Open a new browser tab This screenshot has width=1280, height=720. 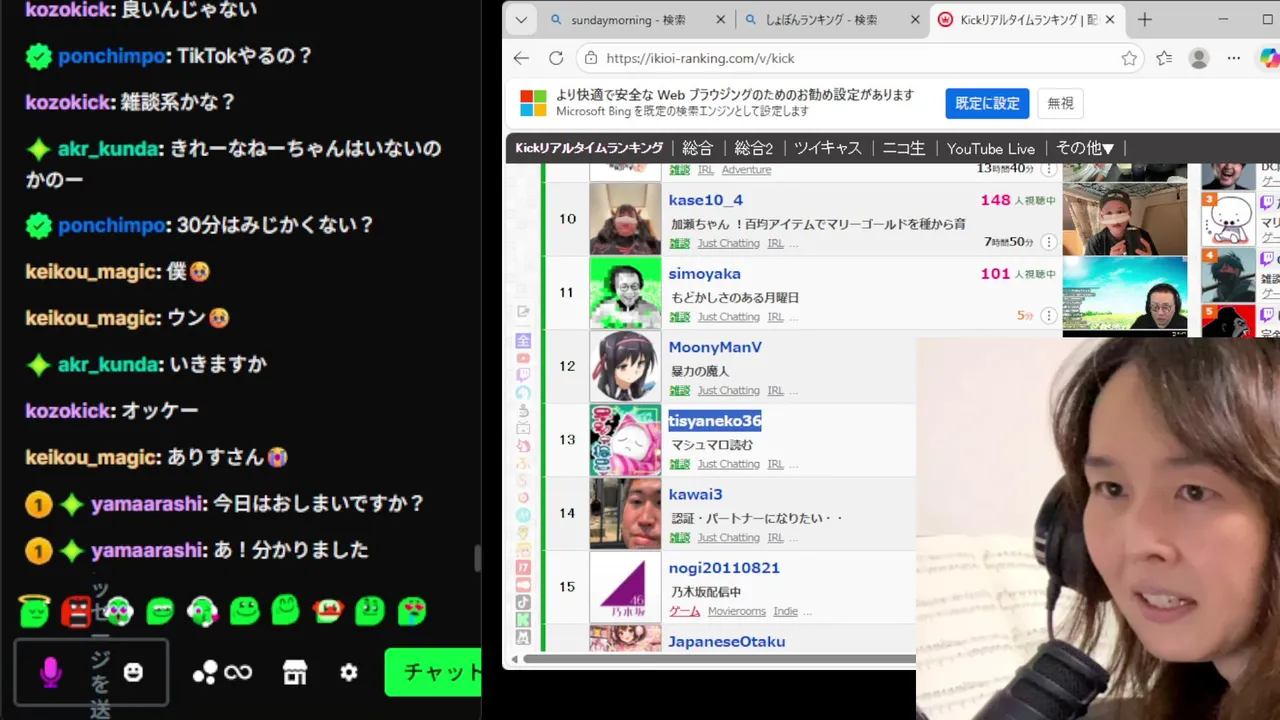point(1145,19)
